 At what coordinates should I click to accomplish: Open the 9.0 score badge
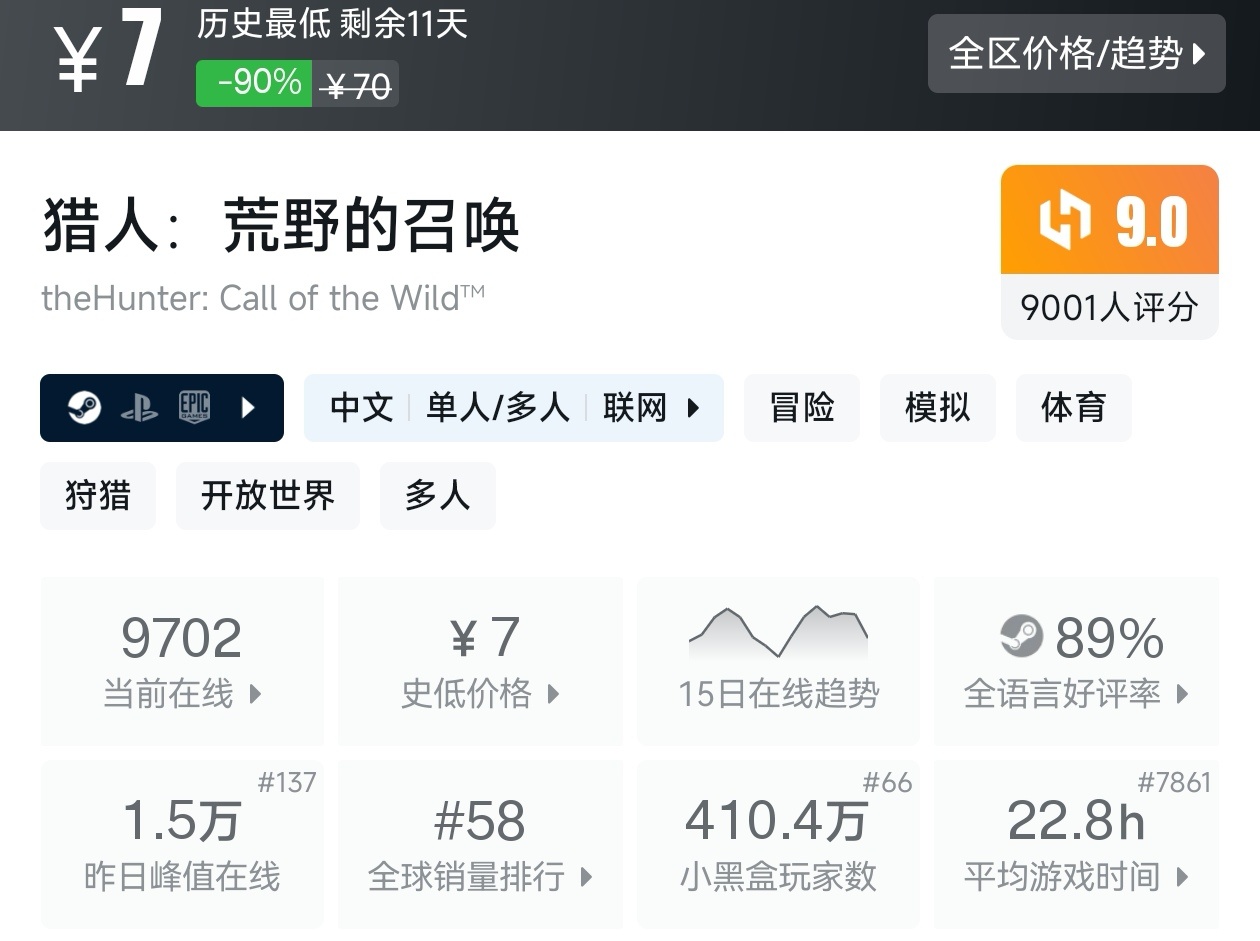point(1110,221)
